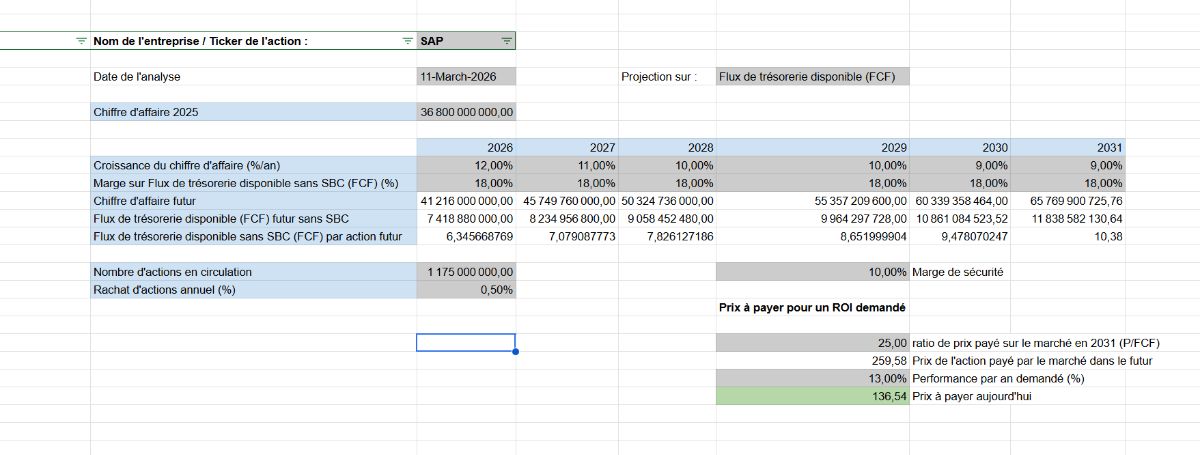
Task: Select the SAP ticker cell
Action: (466, 41)
